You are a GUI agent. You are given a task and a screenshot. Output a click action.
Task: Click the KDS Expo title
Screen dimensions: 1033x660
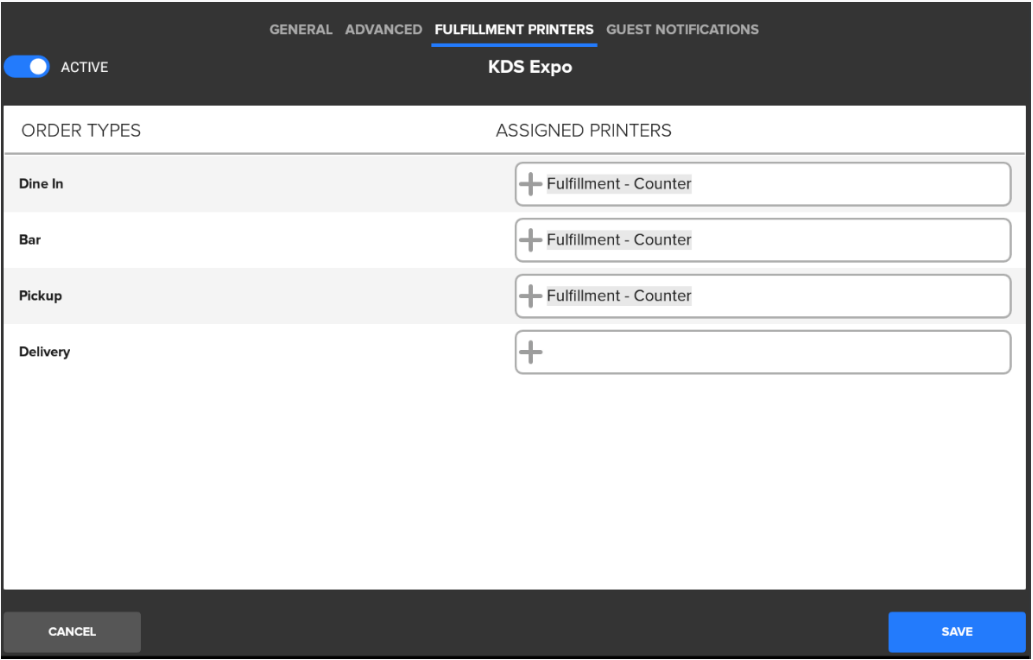(x=514, y=68)
